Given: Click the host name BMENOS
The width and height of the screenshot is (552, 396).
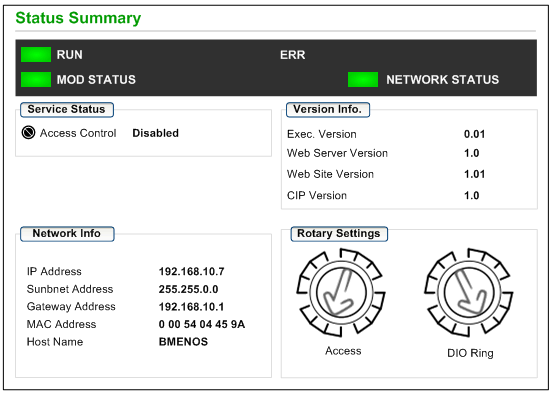Looking at the screenshot, I should click(x=183, y=342).
